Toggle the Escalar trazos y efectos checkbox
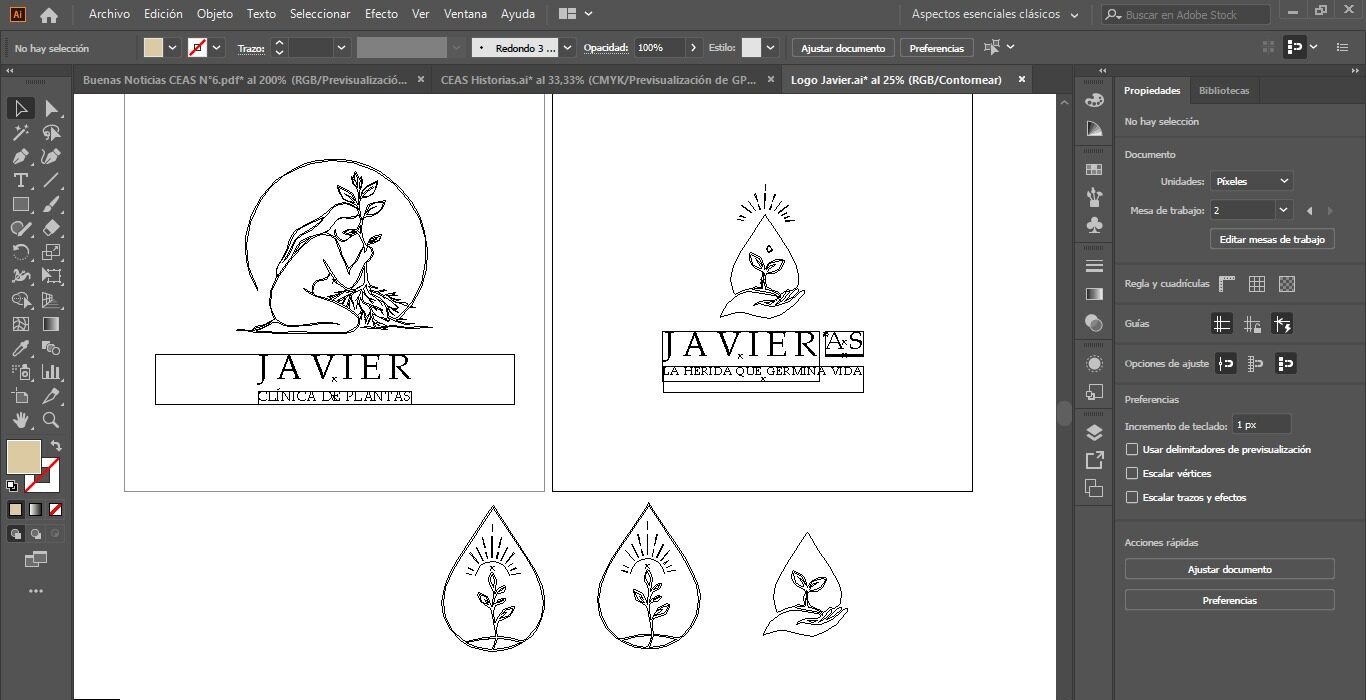1366x700 pixels. [x=1132, y=498]
